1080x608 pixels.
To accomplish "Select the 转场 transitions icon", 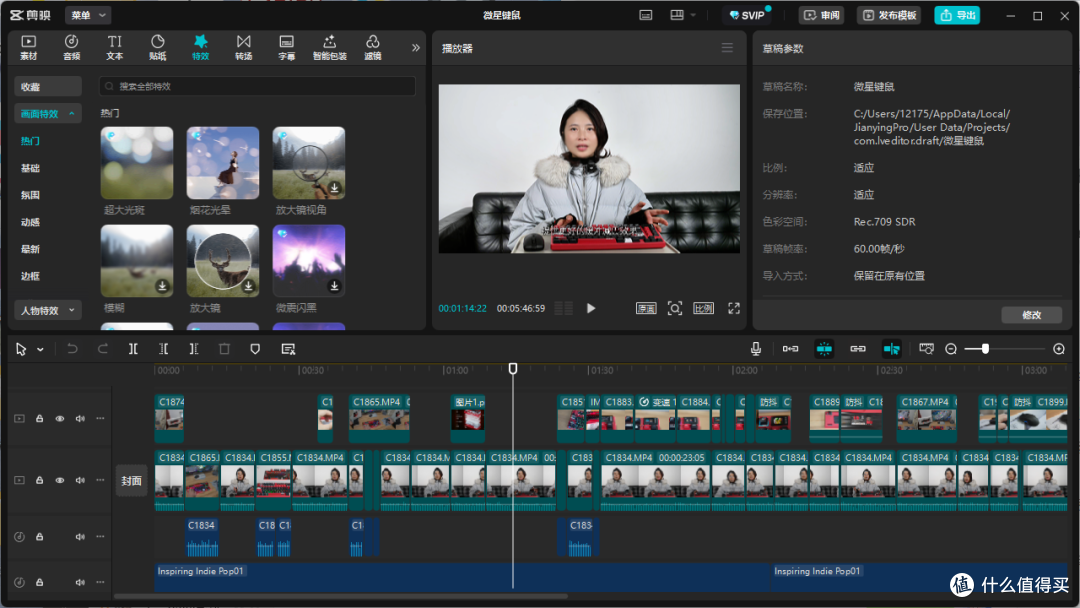I will pyautogui.click(x=244, y=48).
